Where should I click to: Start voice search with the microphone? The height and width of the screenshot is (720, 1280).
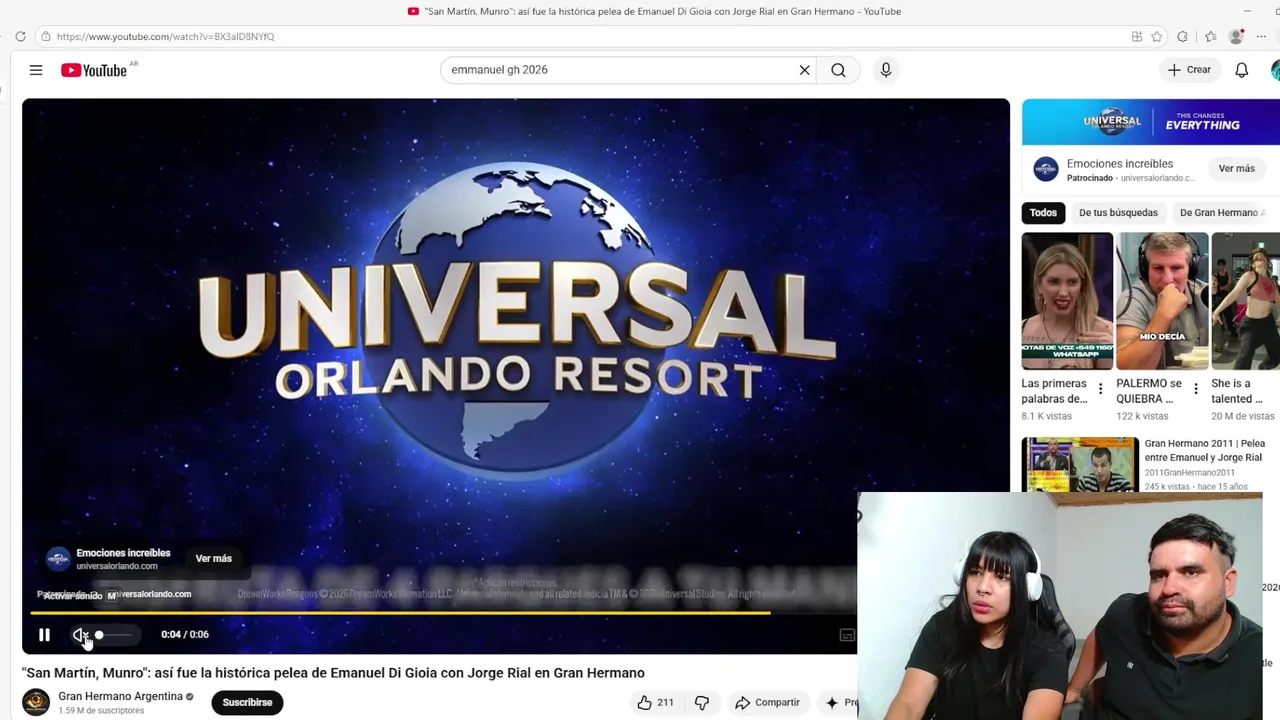(x=885, y=70)
